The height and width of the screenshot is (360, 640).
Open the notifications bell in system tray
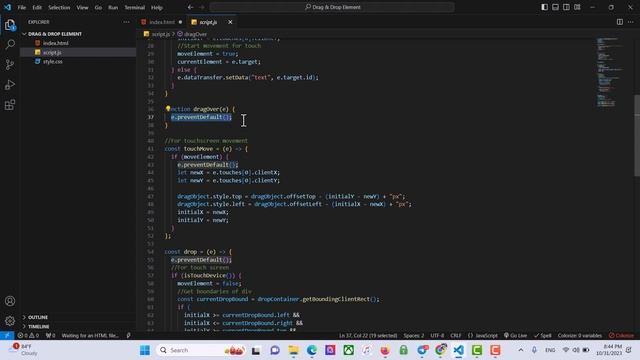point(629,350)
